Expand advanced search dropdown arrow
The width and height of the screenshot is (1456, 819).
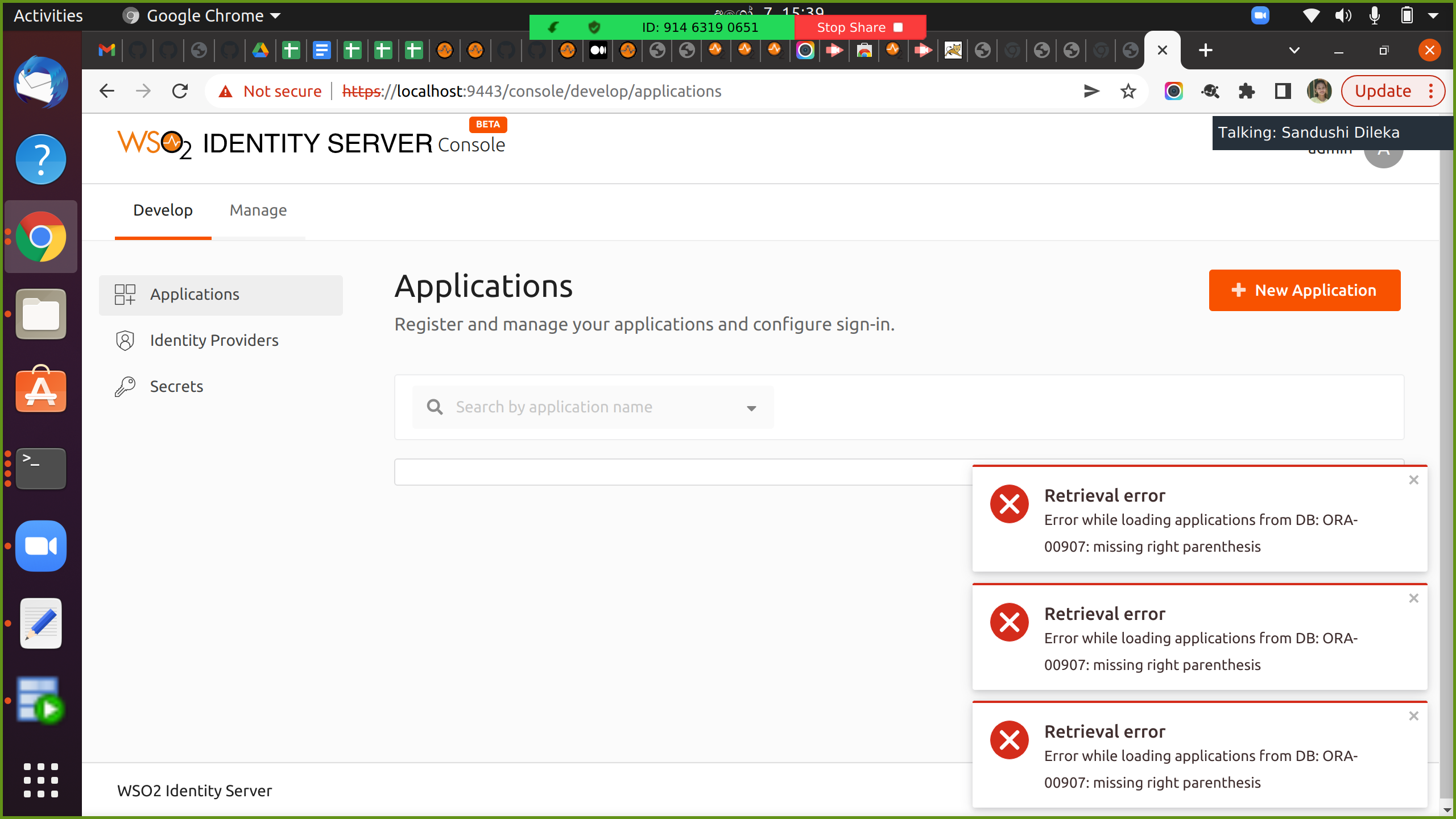tap(751, 408)
